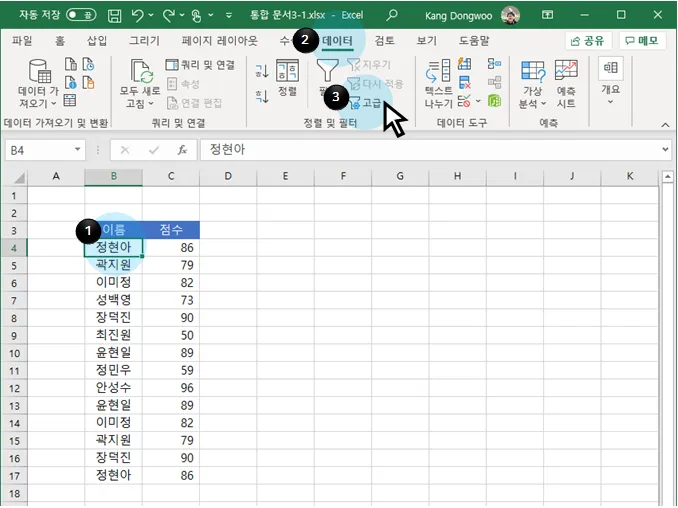678x508 pixels.
Task: Click the sort descending icon
Action: point(262,96)
